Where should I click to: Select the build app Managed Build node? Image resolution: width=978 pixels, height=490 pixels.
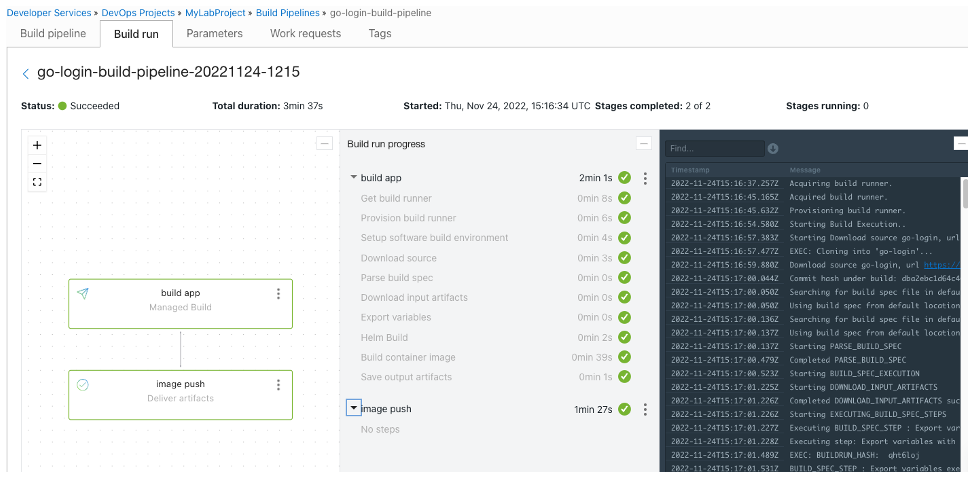[180, 304]
